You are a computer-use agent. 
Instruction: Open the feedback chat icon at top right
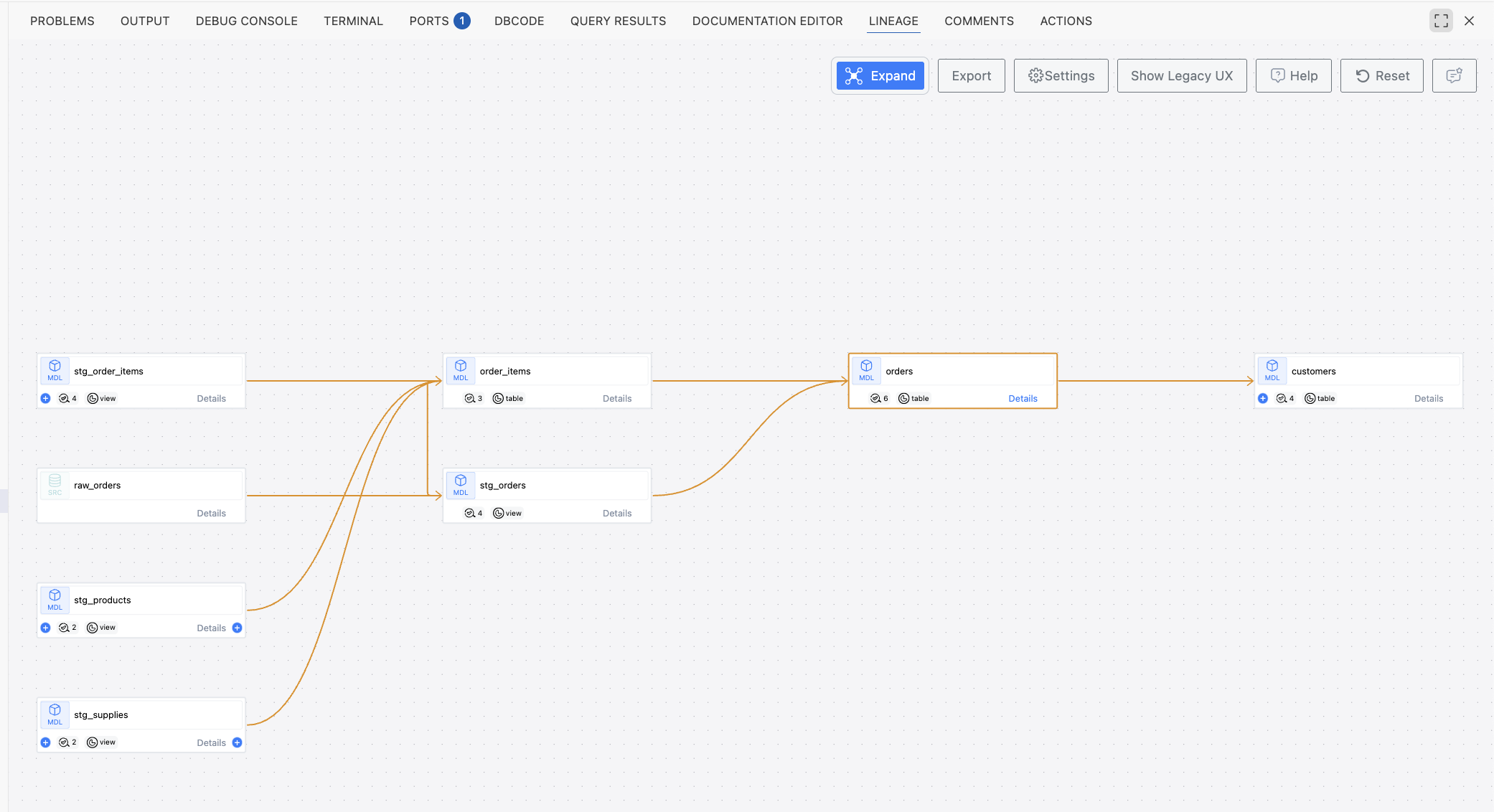click(x=1454, y=75)
